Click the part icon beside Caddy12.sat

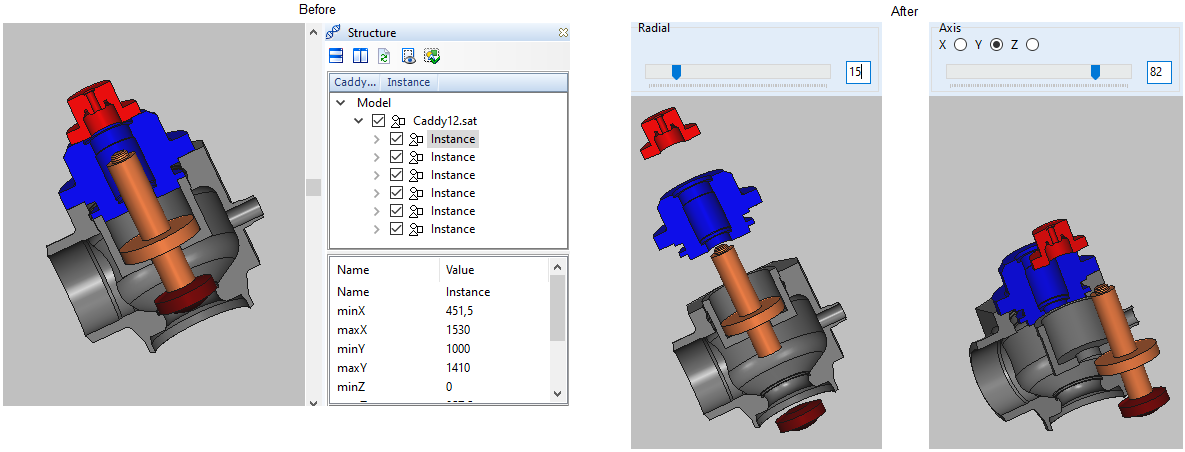click(x=398, y=121)
